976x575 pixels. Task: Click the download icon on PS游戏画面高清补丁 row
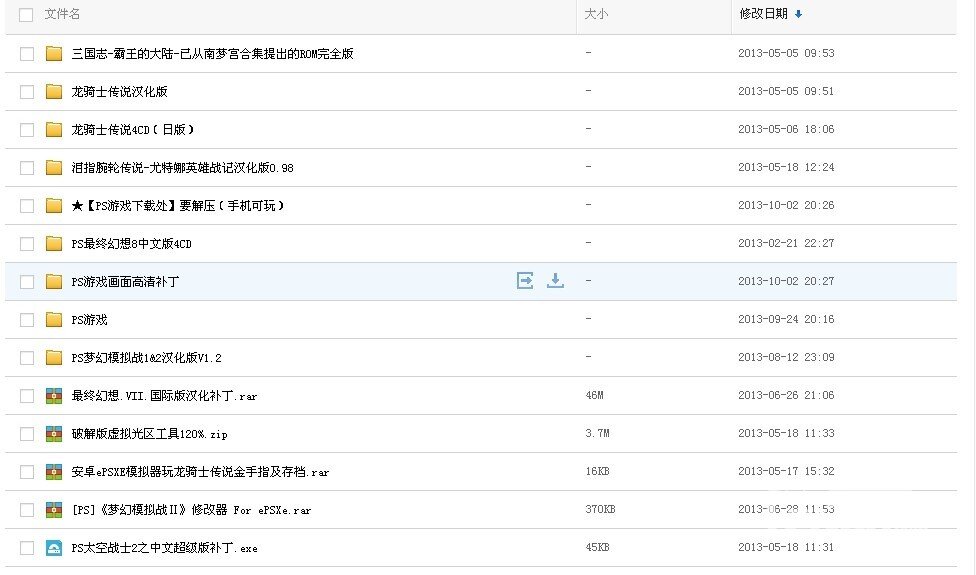pyautogui.click(x=555, y=281)
